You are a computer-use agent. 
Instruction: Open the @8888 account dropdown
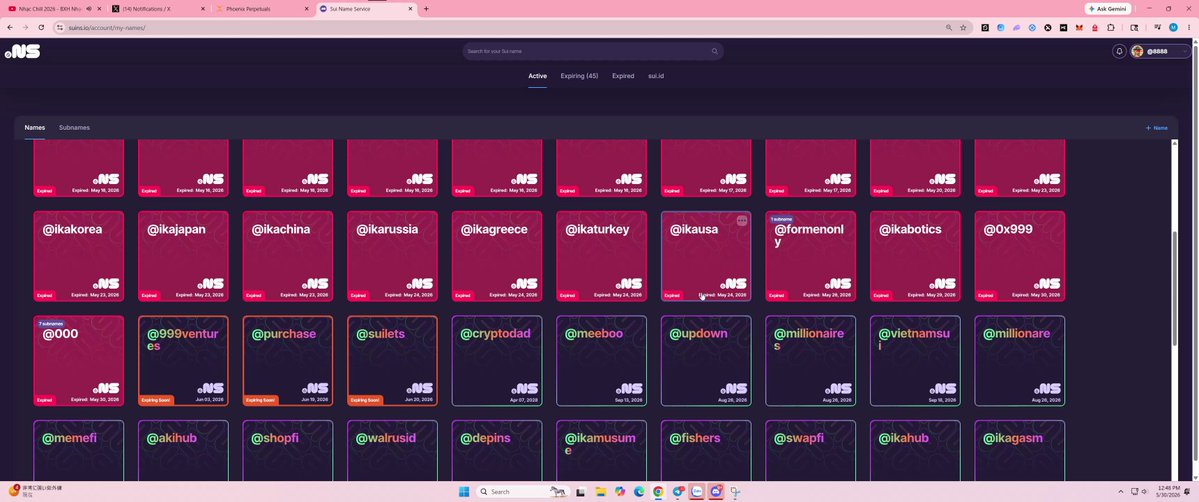click(x=1159, y=51)
